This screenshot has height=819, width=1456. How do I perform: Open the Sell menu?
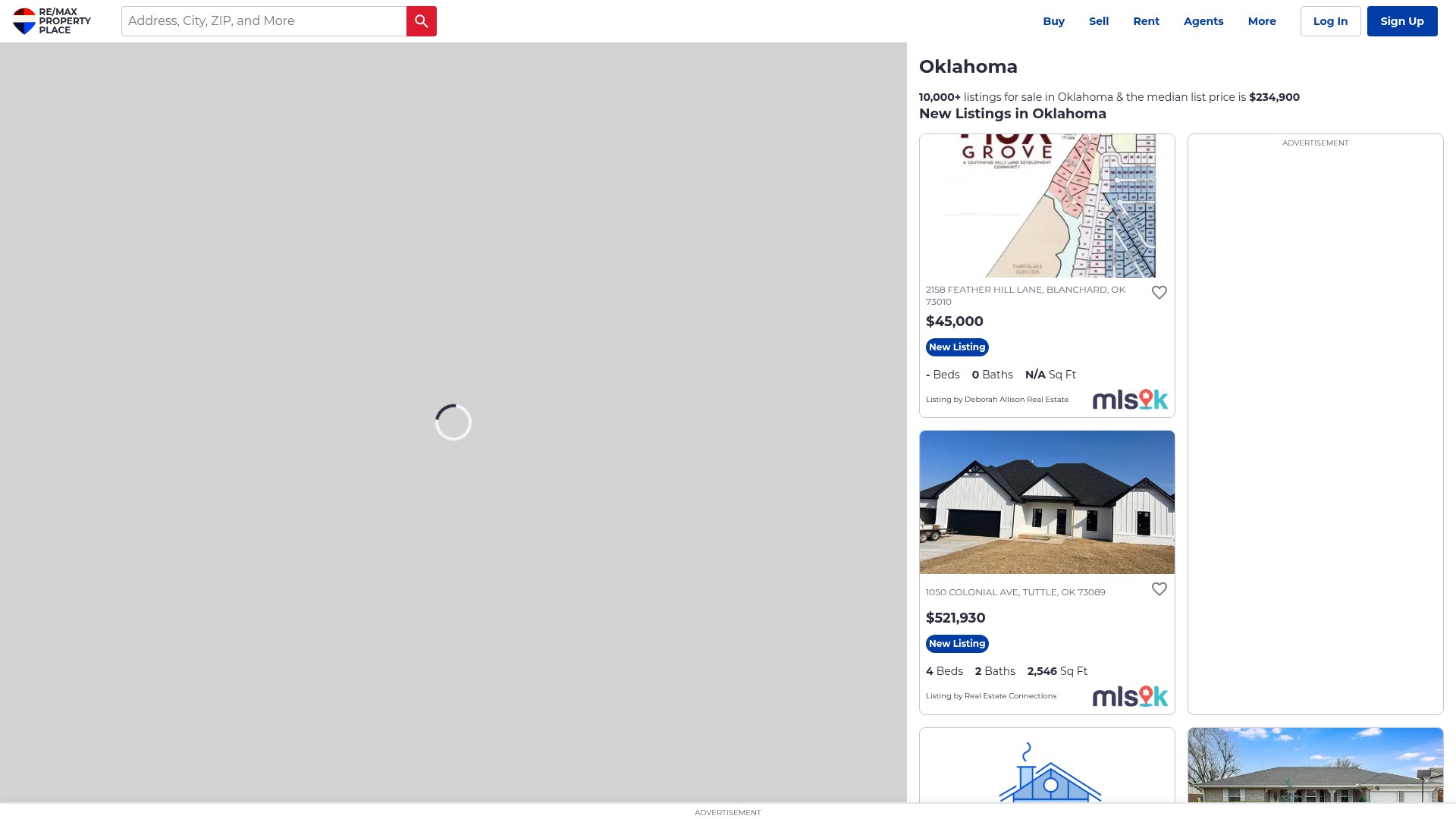click(1099, 21)
